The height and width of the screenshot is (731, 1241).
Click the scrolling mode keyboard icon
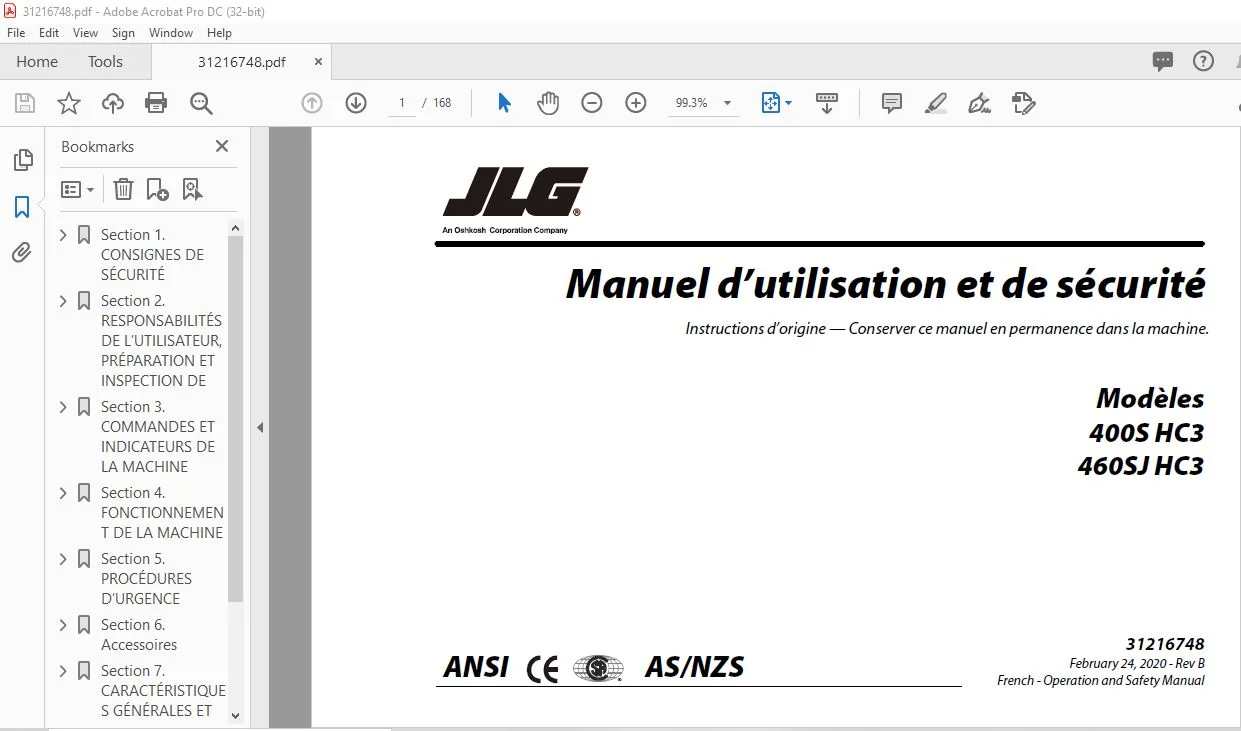(827, 103)
